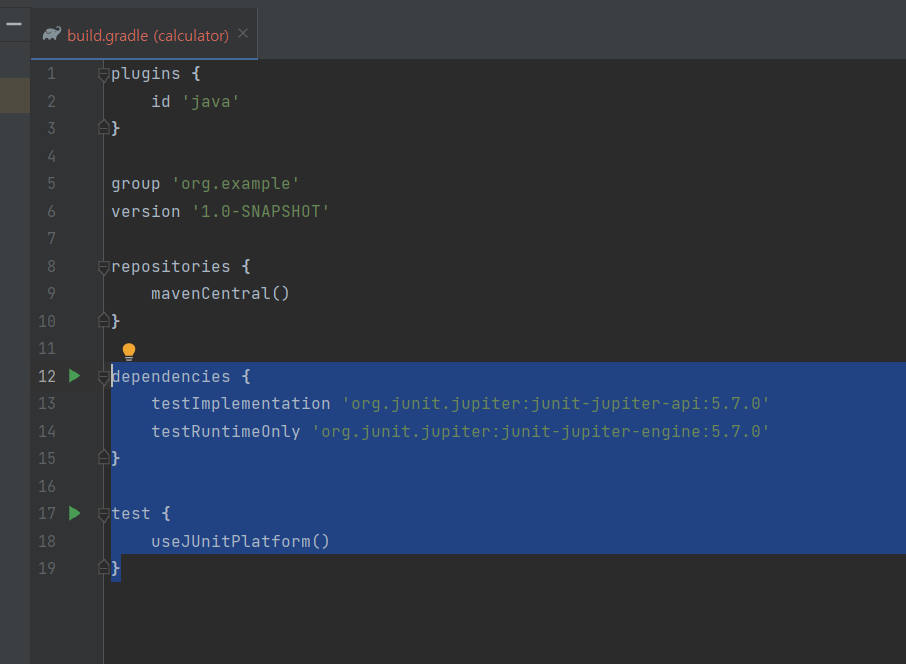Image resolution: width=906 pixels, height=664 pixels.
Task: Collapse the repositories block fold marker
Action: [103, 267]
